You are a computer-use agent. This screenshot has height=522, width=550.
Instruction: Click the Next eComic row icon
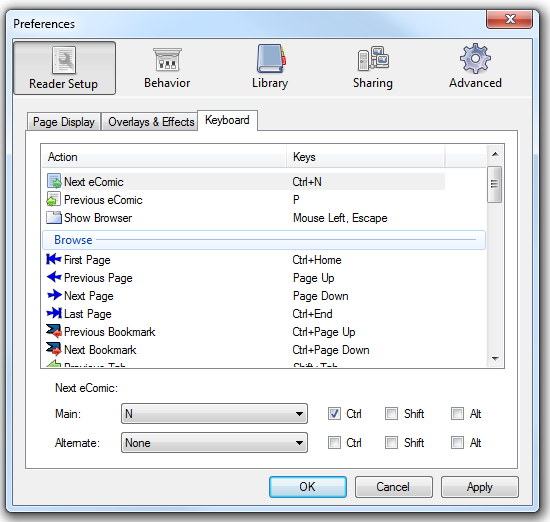tap(54, 181)
